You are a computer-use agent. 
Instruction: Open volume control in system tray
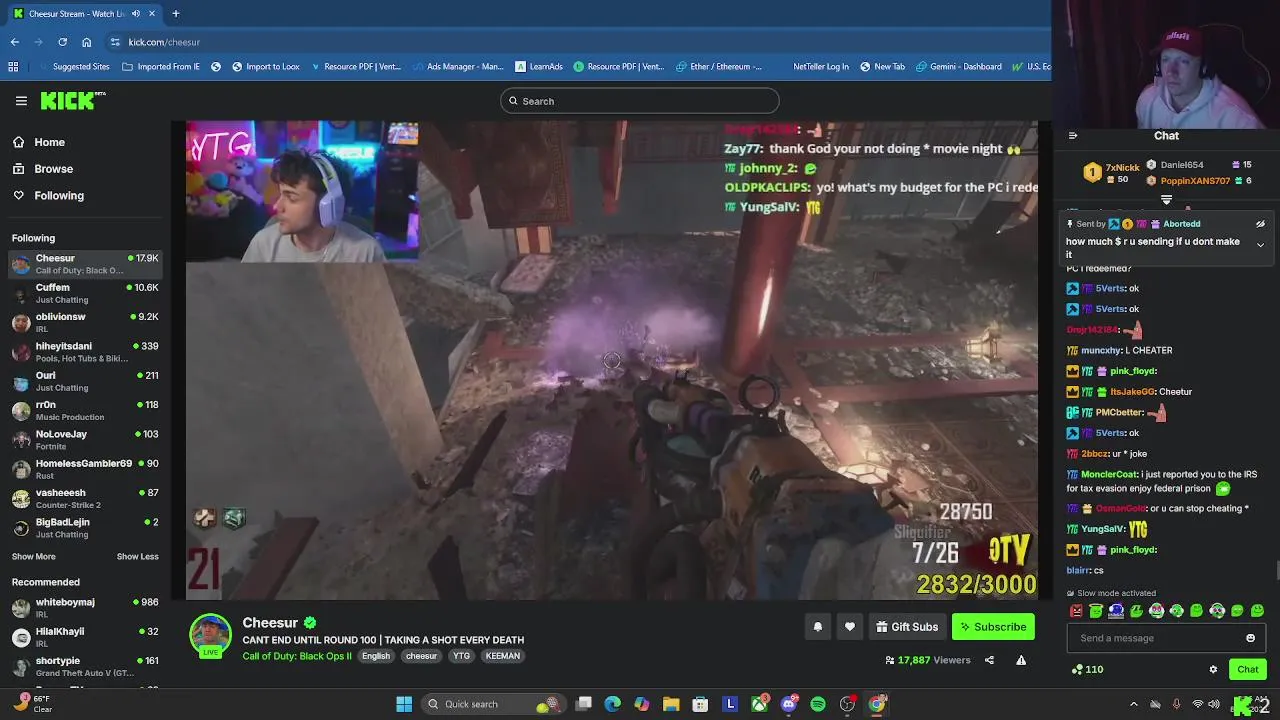click(1216, 704)
